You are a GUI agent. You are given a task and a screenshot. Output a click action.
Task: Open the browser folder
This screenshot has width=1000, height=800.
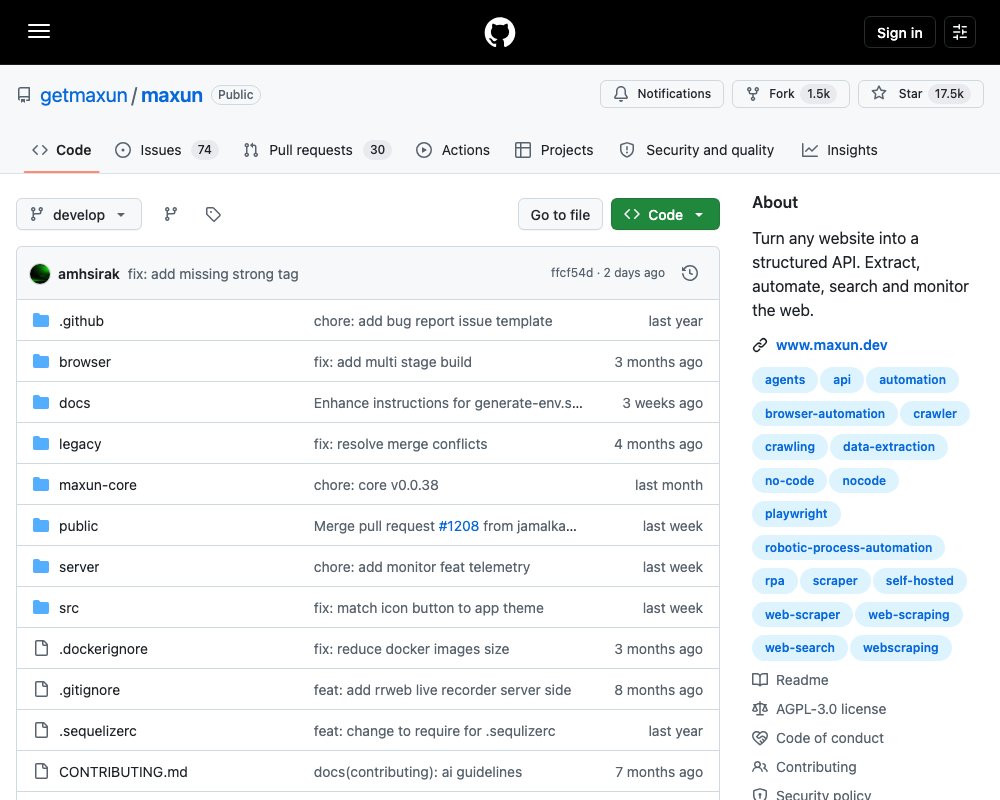[85, 362]
